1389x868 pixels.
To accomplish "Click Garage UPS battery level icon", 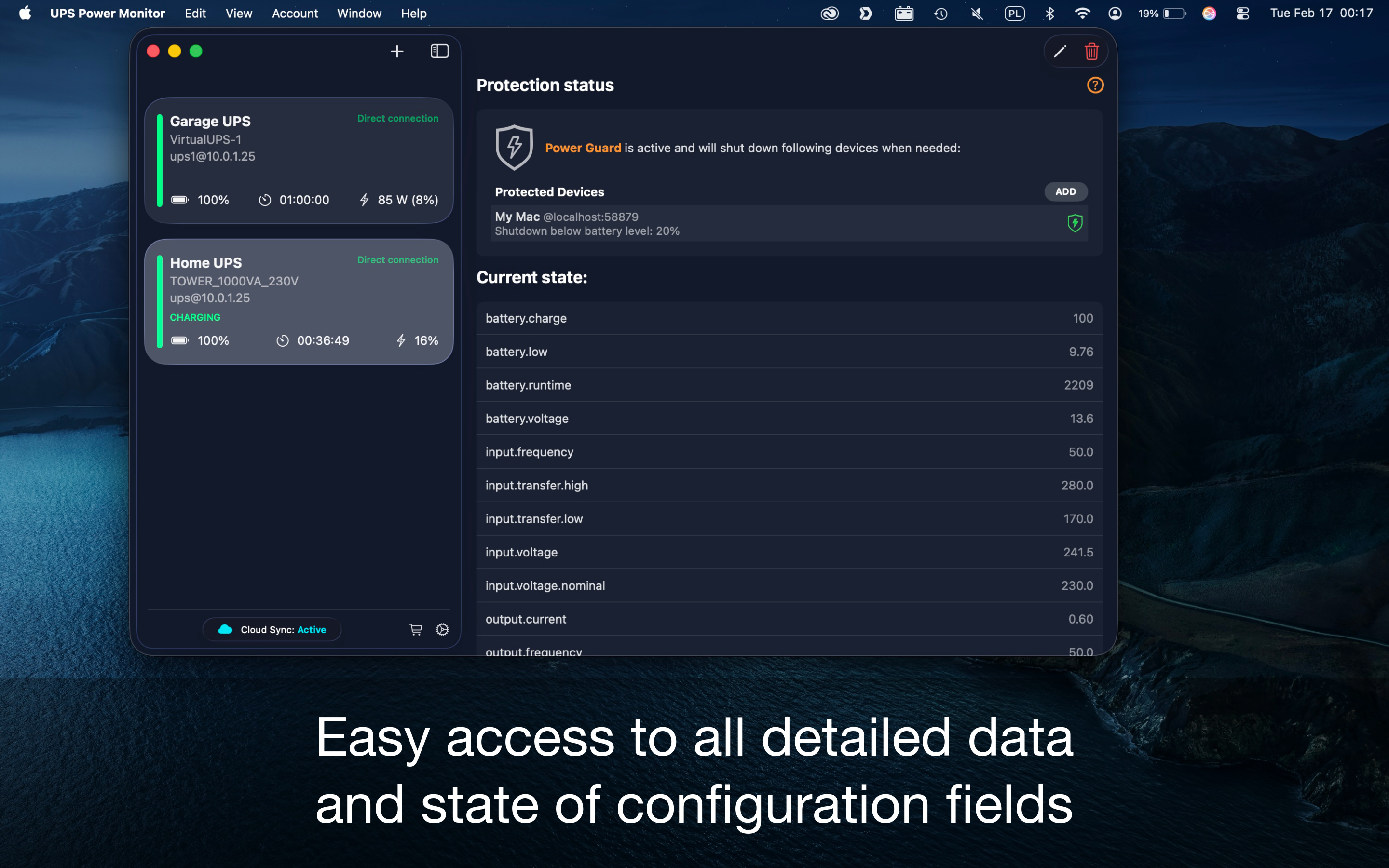I will click(x=179, y=200).
